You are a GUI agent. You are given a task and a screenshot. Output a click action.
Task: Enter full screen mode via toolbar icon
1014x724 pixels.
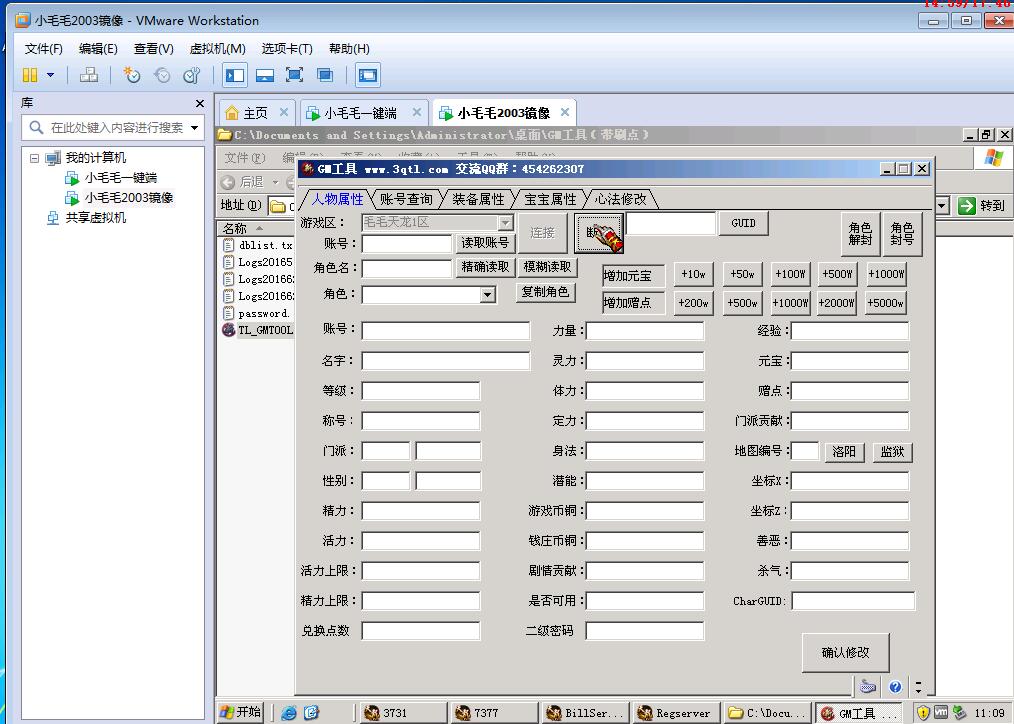[293, 75]
